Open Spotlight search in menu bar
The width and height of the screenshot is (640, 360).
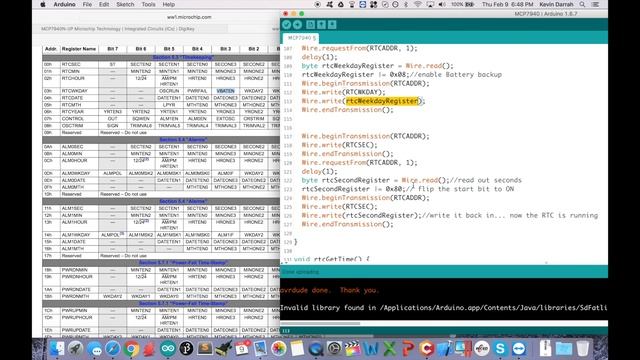582,4
